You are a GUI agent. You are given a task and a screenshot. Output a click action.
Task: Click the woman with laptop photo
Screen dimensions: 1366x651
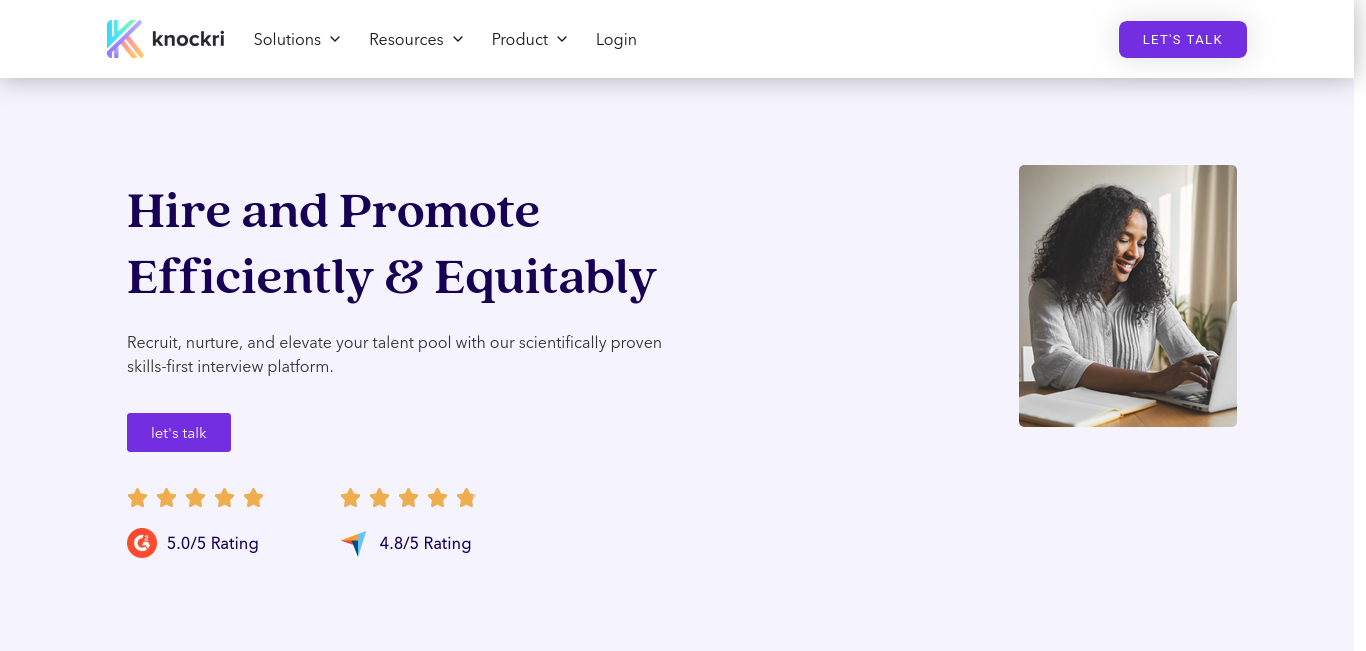tap(1128, 296)
